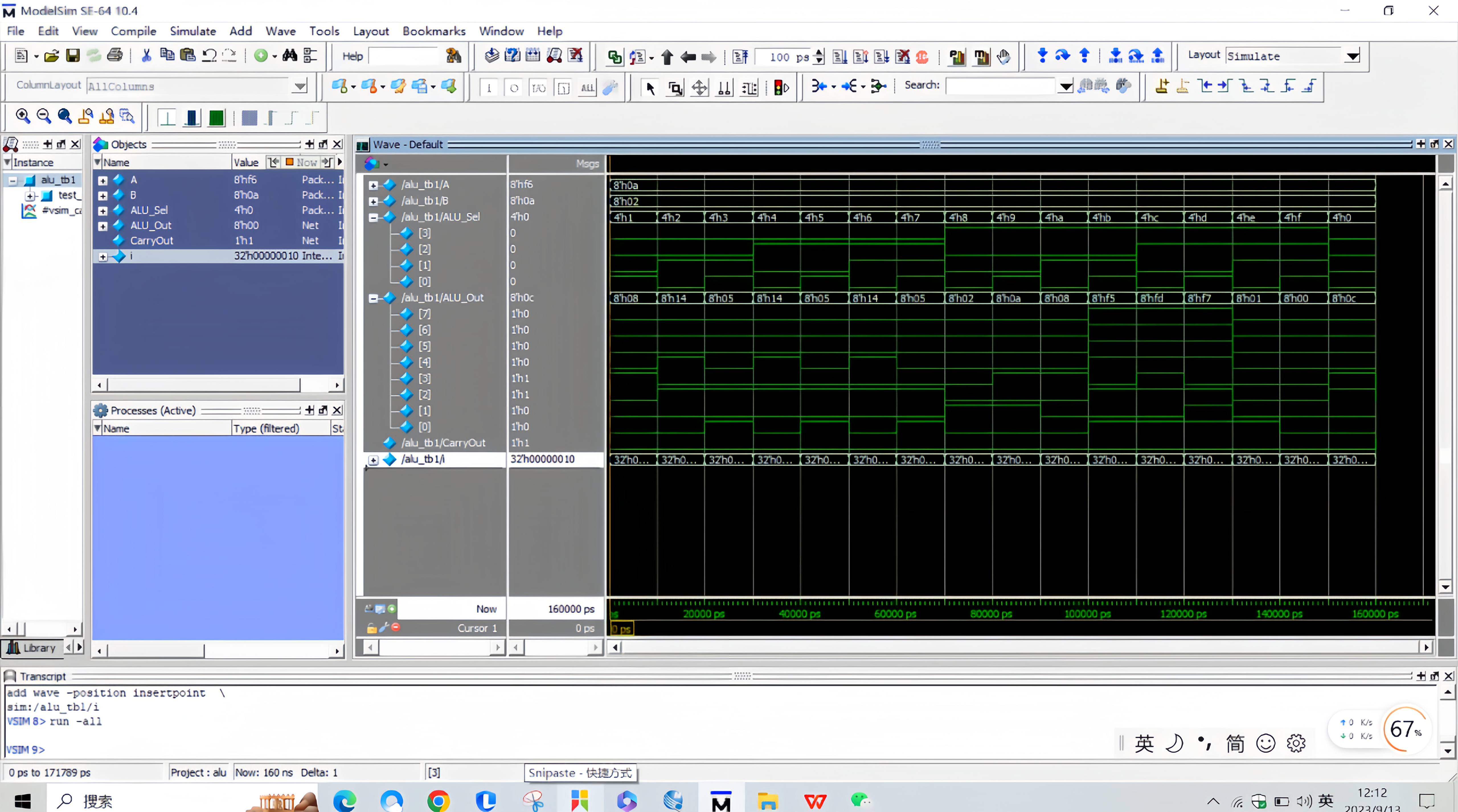This screenshot has height=812, width=1458.
Task: Open the Simulate menu
Action: click(x=193, y=31)
